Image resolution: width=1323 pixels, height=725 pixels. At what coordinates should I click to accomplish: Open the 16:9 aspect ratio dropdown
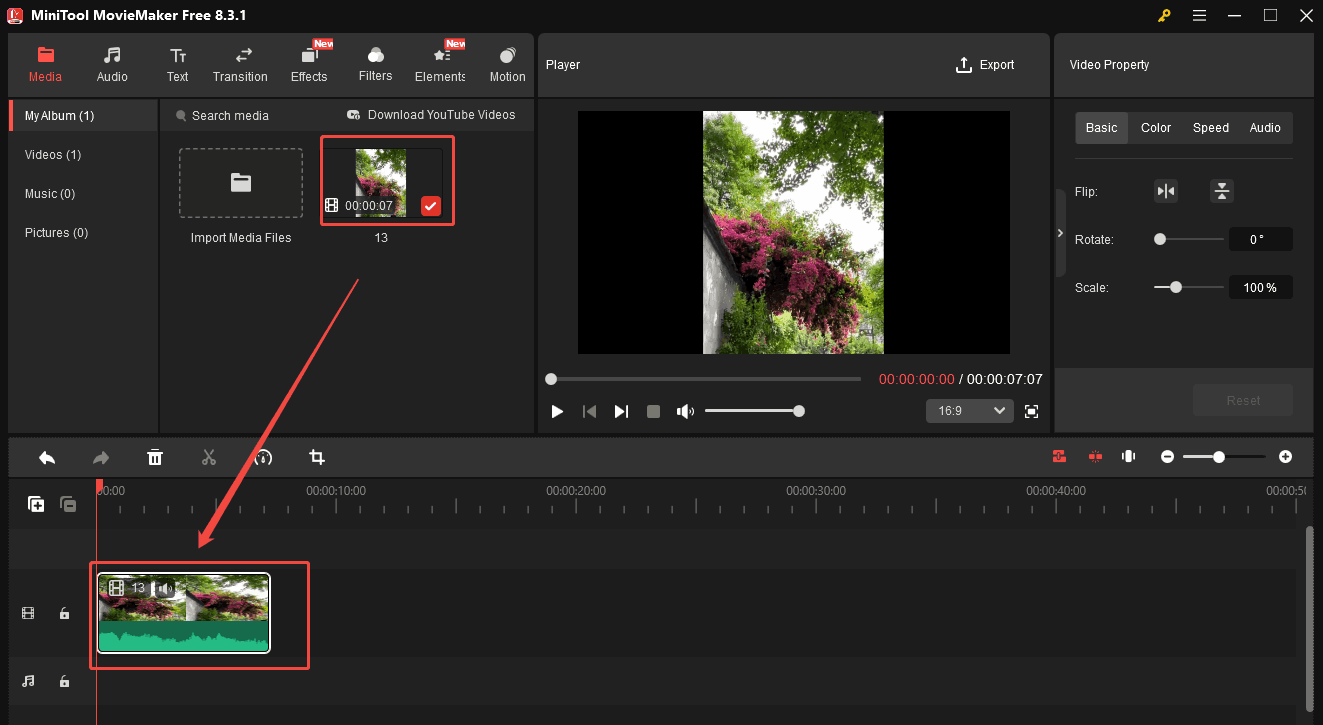[x=969, y=411]
